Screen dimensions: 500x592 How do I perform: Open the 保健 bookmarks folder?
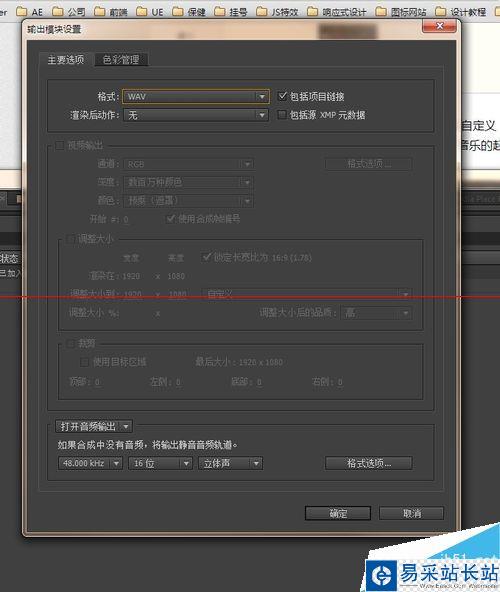point(189,12)
